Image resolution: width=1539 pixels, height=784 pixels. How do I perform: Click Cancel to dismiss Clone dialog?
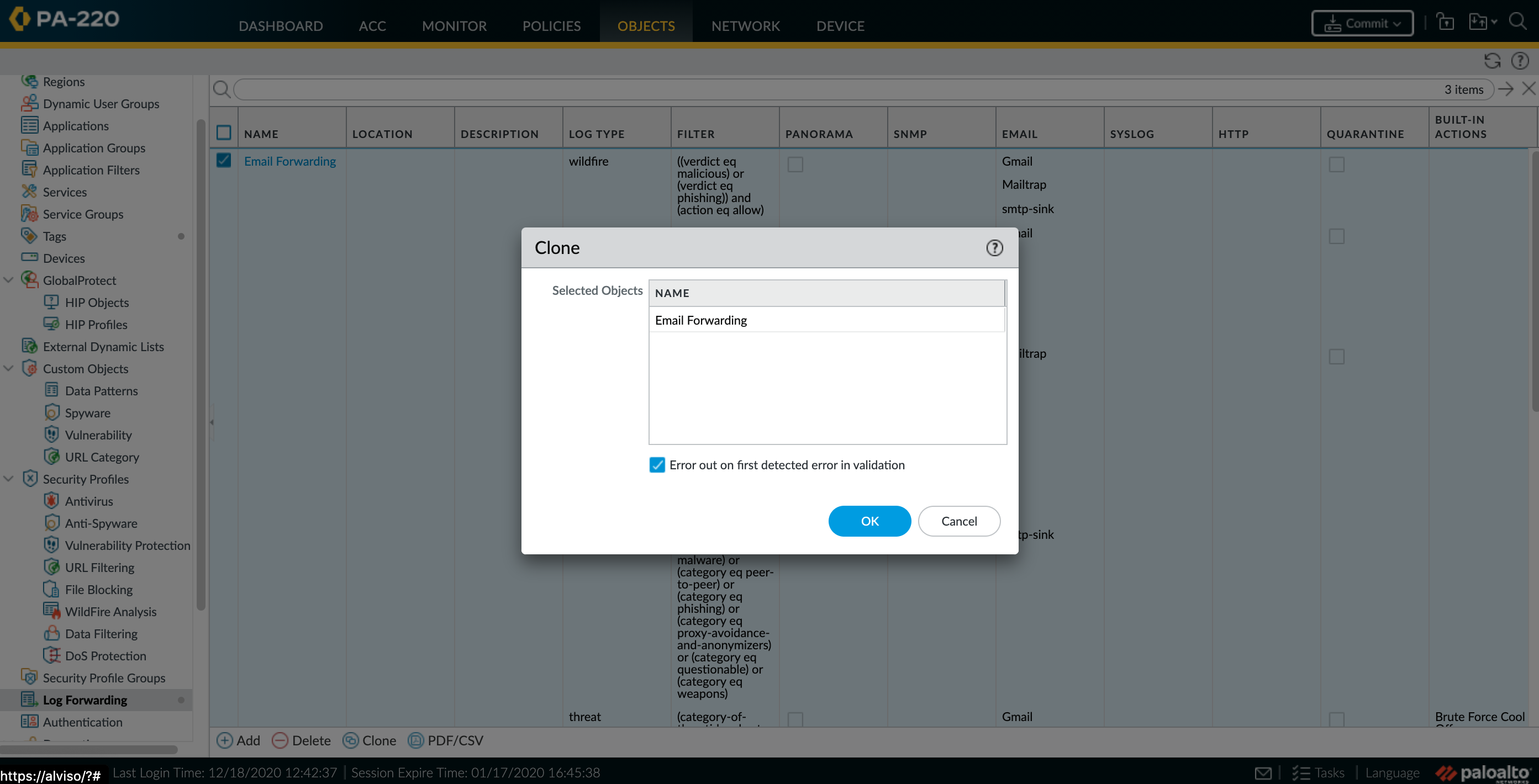tap(958, 520)
